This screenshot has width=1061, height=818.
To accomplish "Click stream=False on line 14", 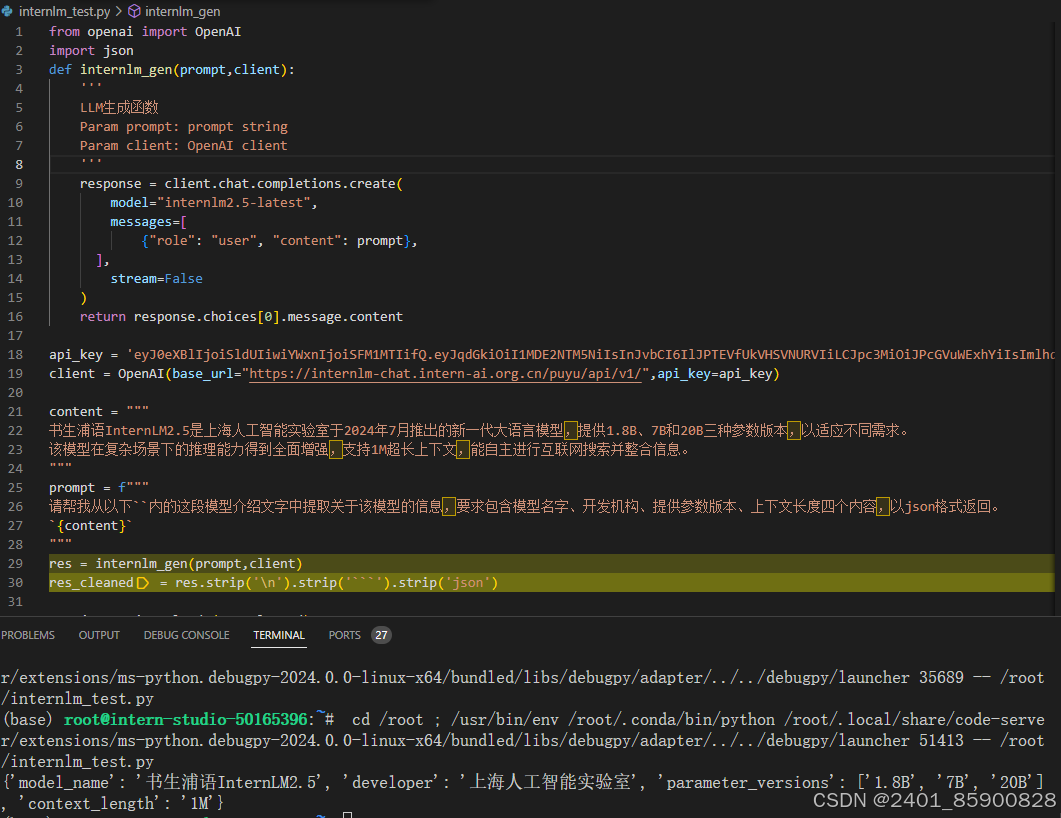I will tap(155, 278).
